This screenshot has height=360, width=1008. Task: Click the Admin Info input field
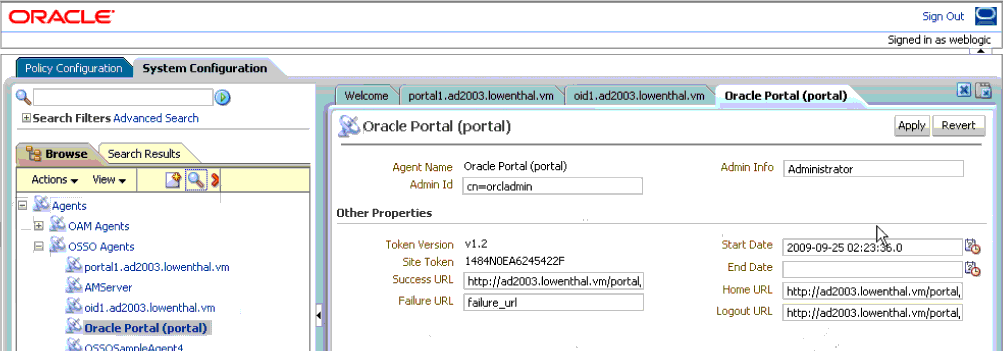[874, 169]
